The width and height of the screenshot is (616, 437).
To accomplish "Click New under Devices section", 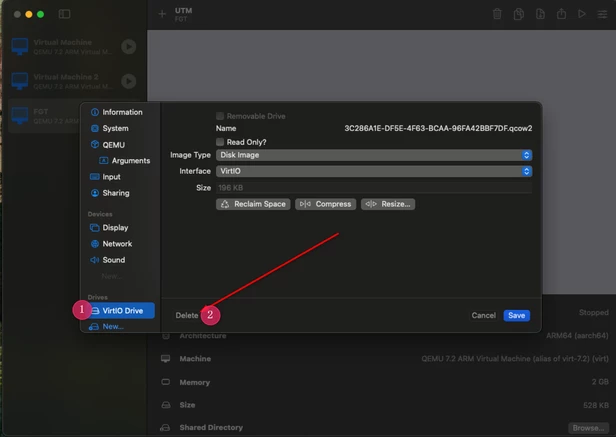I will [111, 276].
